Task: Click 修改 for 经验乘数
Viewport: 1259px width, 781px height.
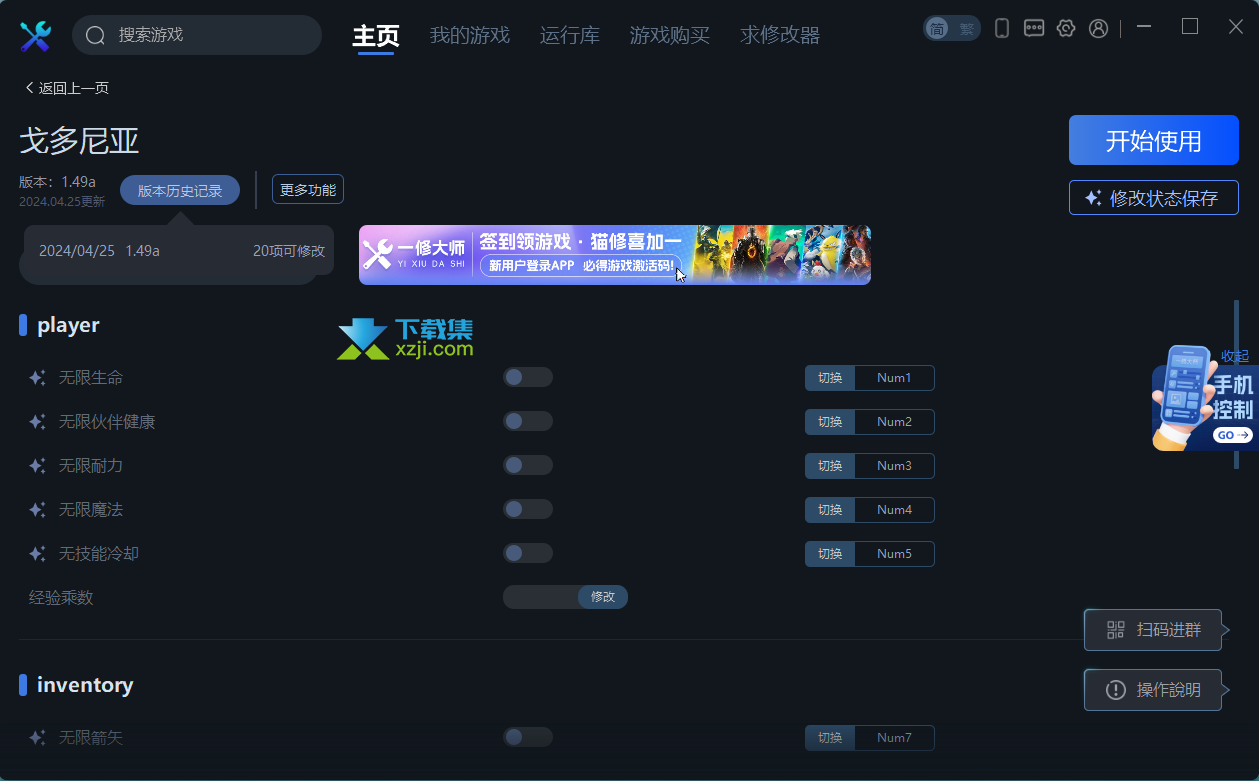Action: [603, 597]
